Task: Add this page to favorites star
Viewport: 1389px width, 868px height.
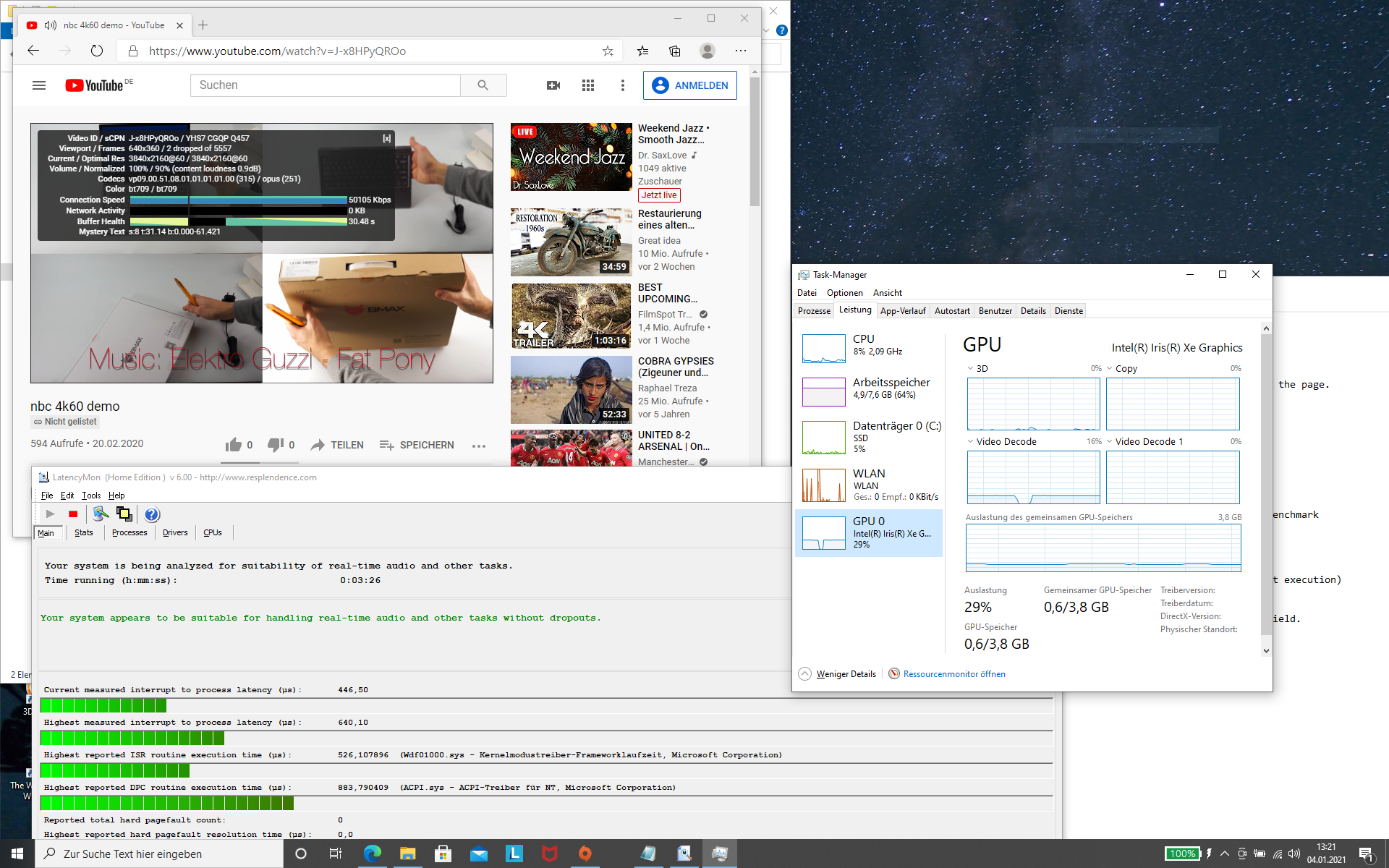Action: point(608,51)
